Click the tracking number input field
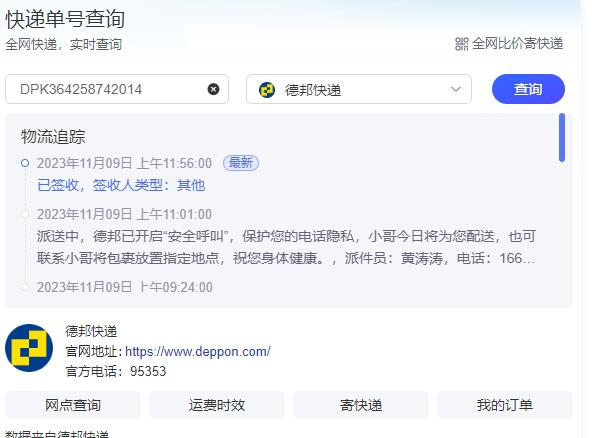Viewport: 604px width, 438px height. coord(117,89)
